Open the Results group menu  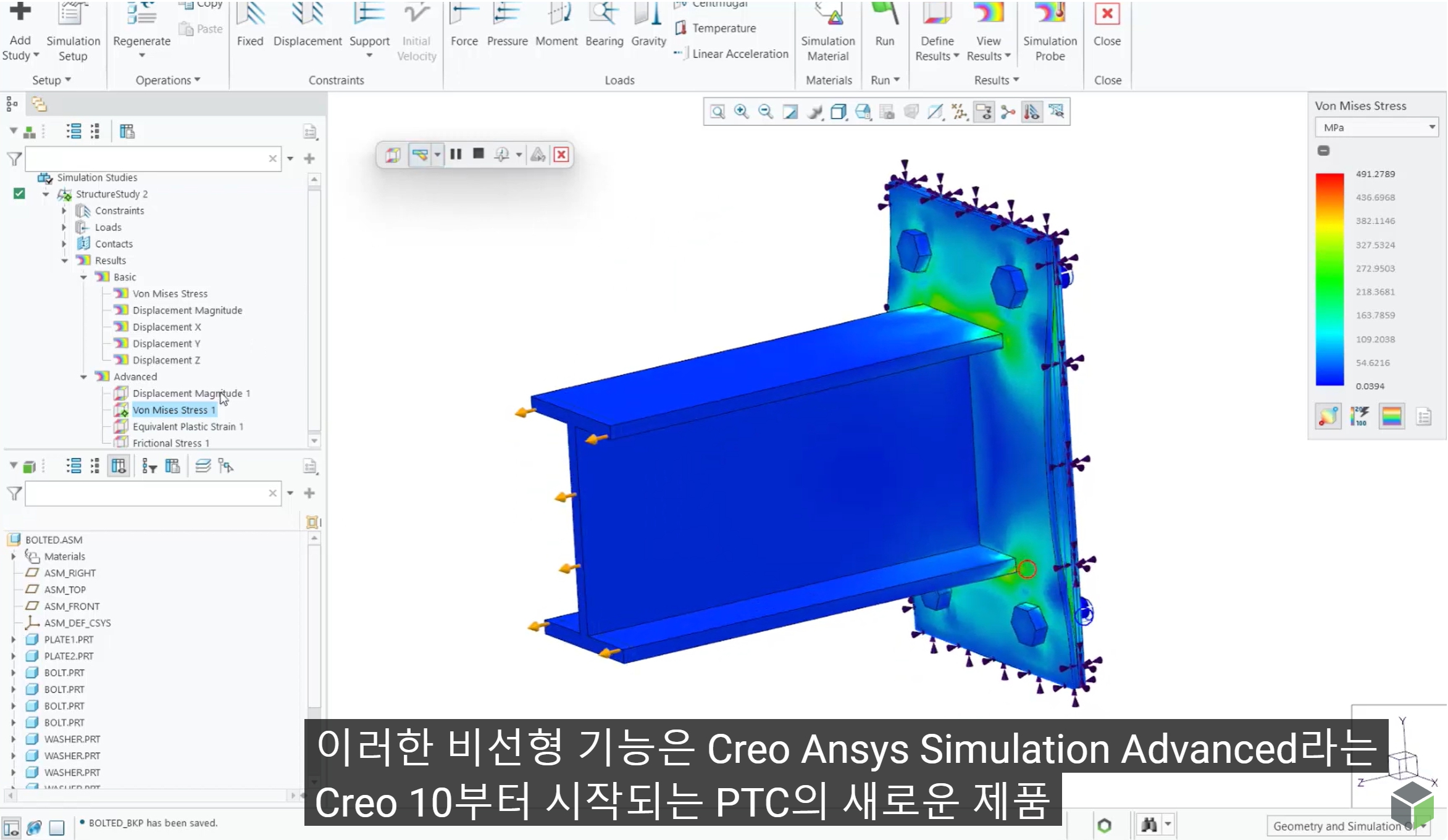(x=996, y=80)
